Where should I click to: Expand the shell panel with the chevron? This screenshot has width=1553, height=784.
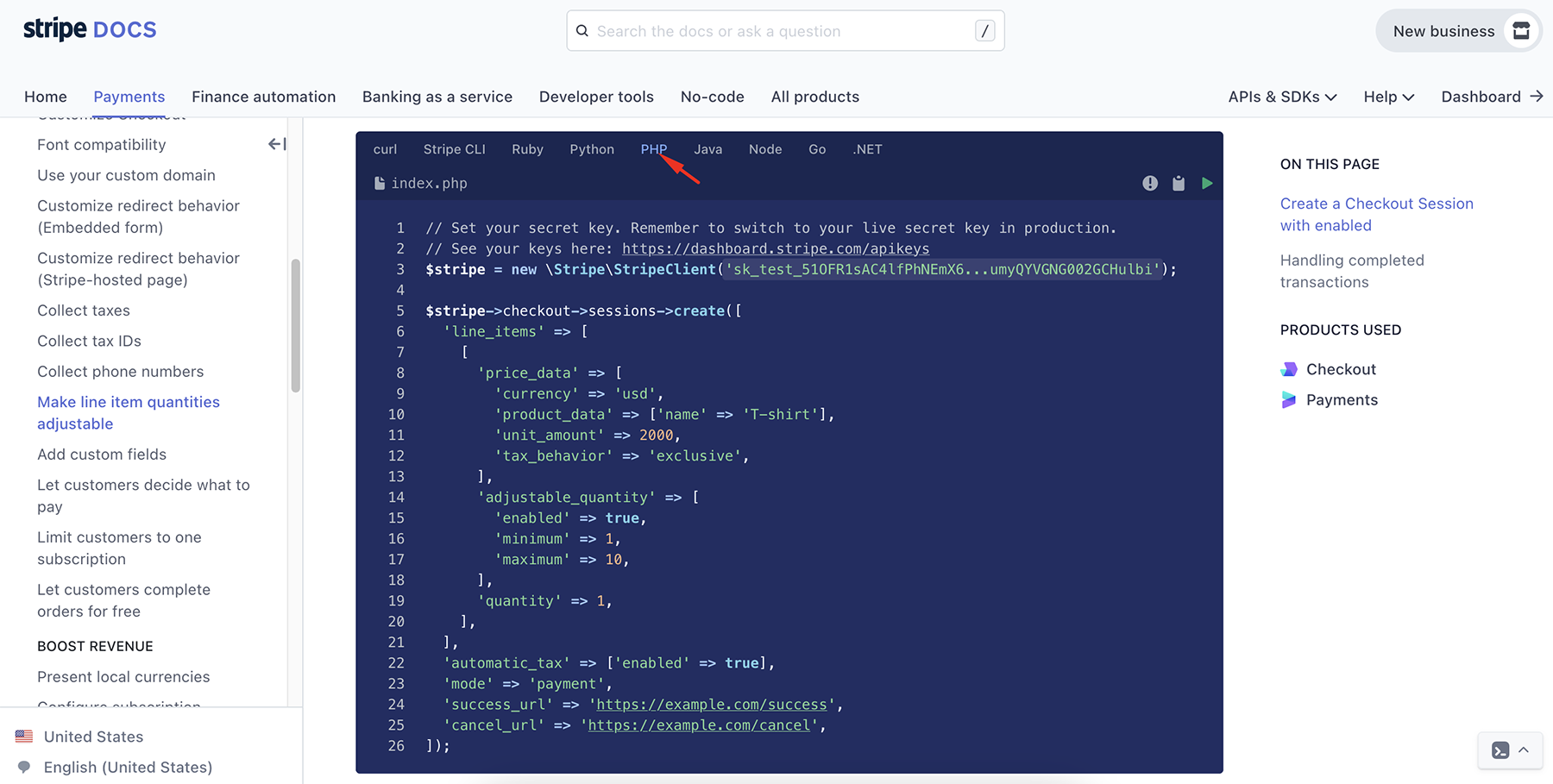coord(1524,750)
